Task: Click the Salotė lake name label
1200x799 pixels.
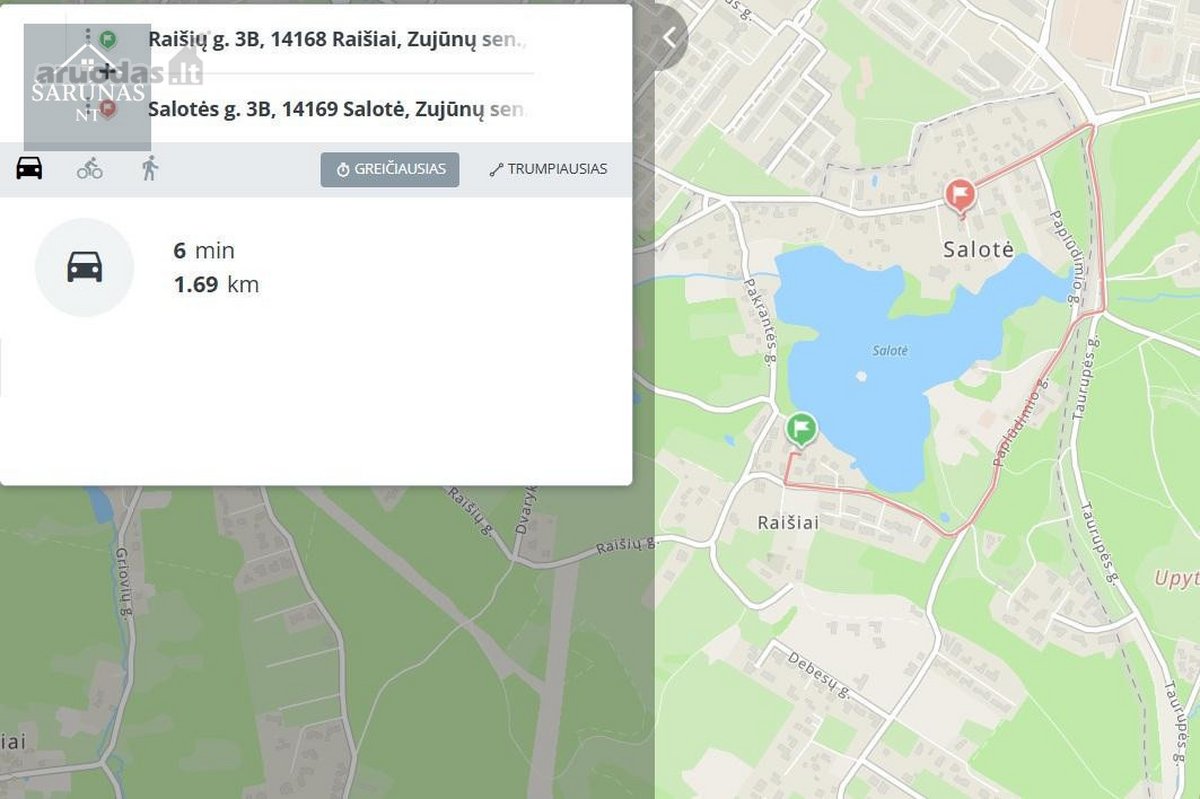Action: tap(890, 351)
